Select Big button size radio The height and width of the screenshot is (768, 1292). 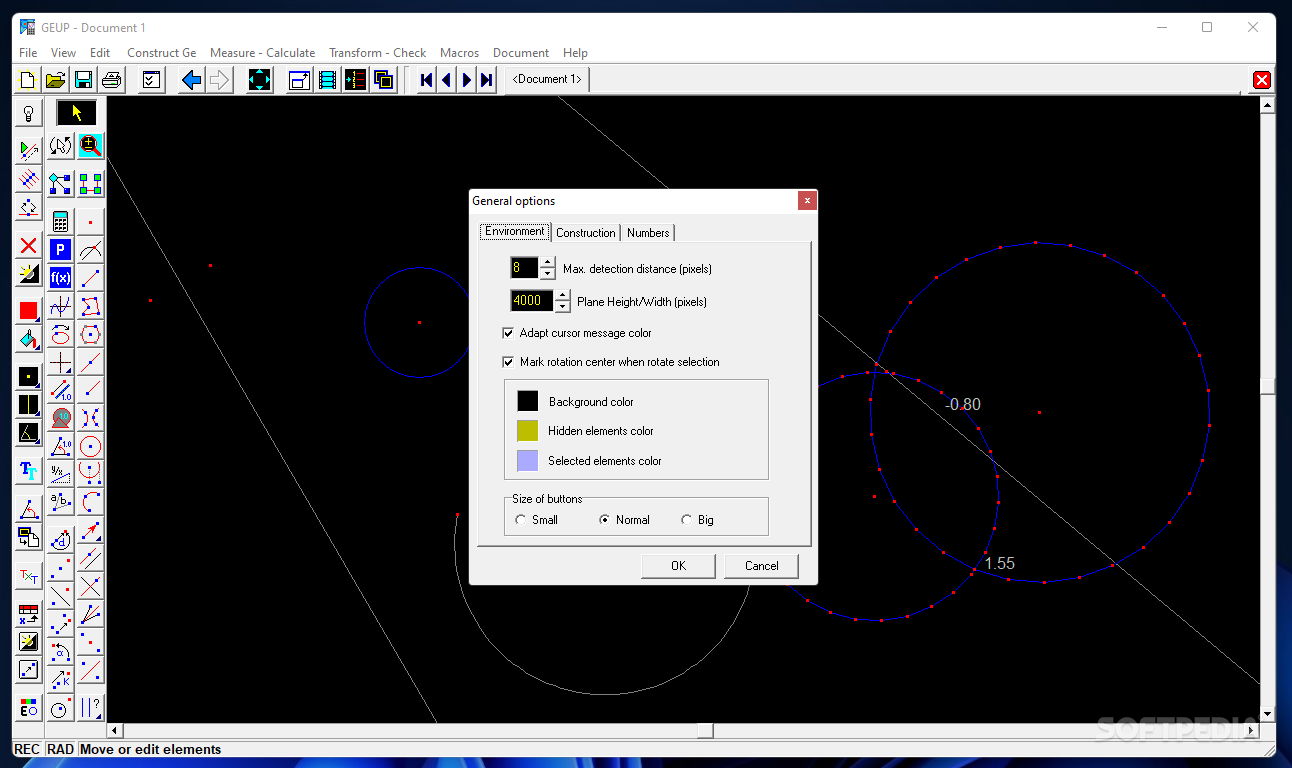686,520
